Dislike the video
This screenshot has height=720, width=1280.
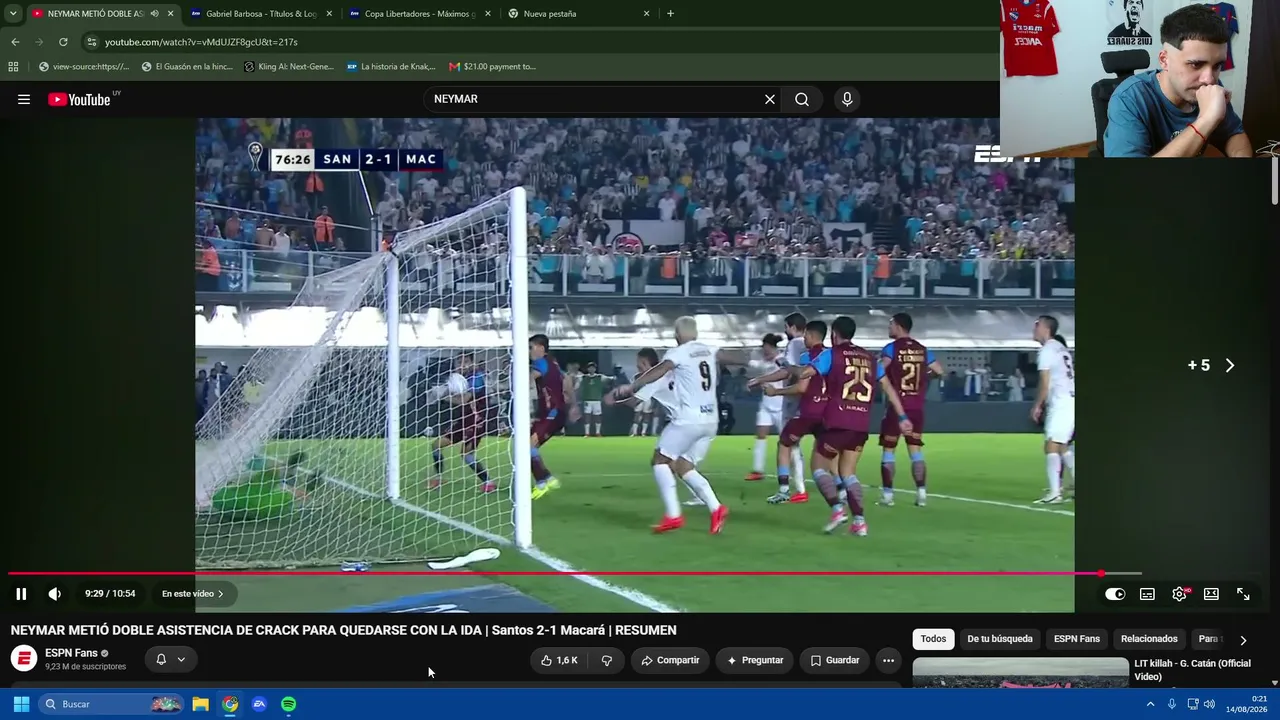(606, 660)
